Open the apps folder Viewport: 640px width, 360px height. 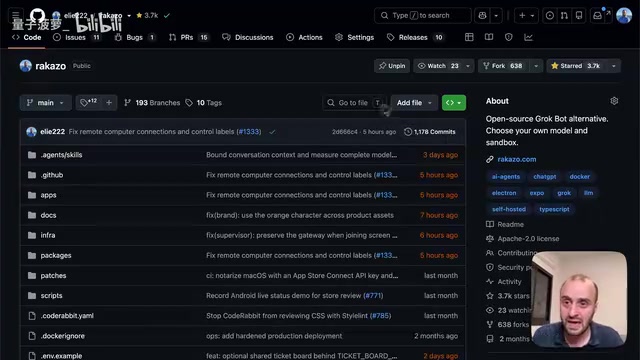coord(48,195)
